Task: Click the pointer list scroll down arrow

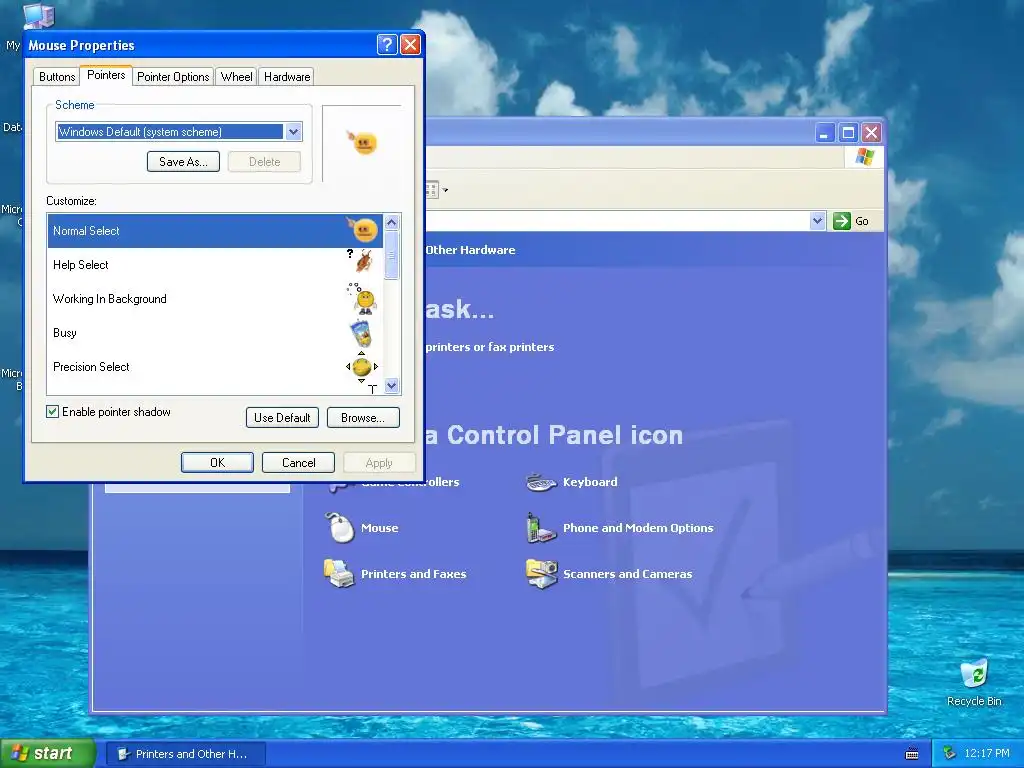Action: [392, 386]
